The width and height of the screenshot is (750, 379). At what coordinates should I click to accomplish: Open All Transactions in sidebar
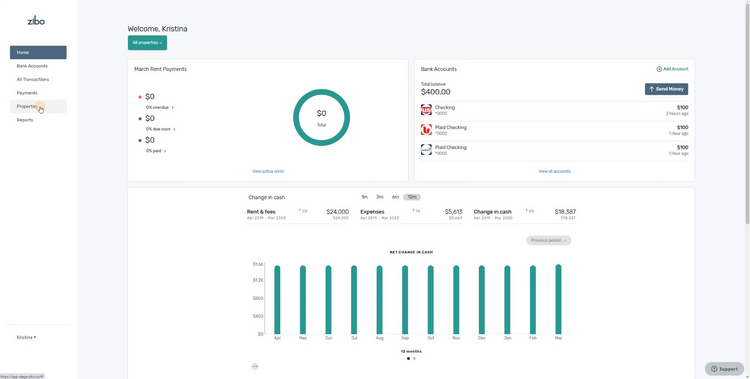point(38,79)
